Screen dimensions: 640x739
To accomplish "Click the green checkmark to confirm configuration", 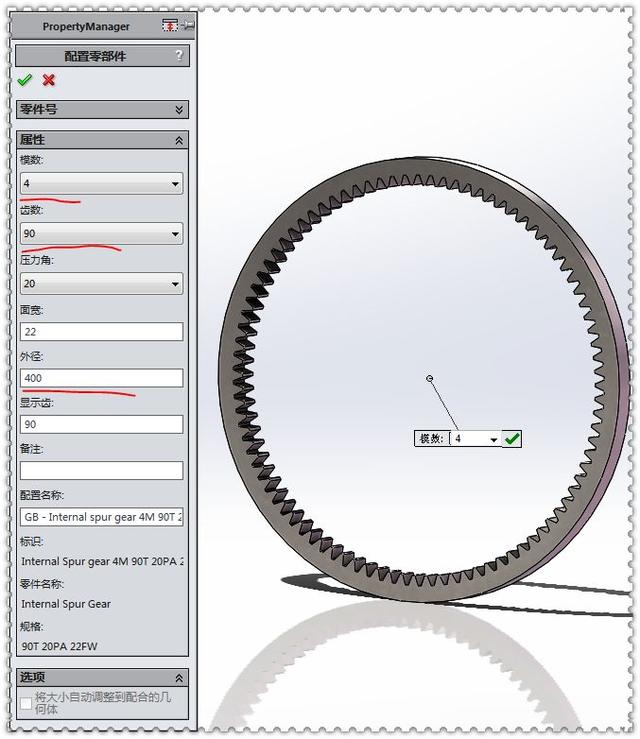I will click(25, 80).
